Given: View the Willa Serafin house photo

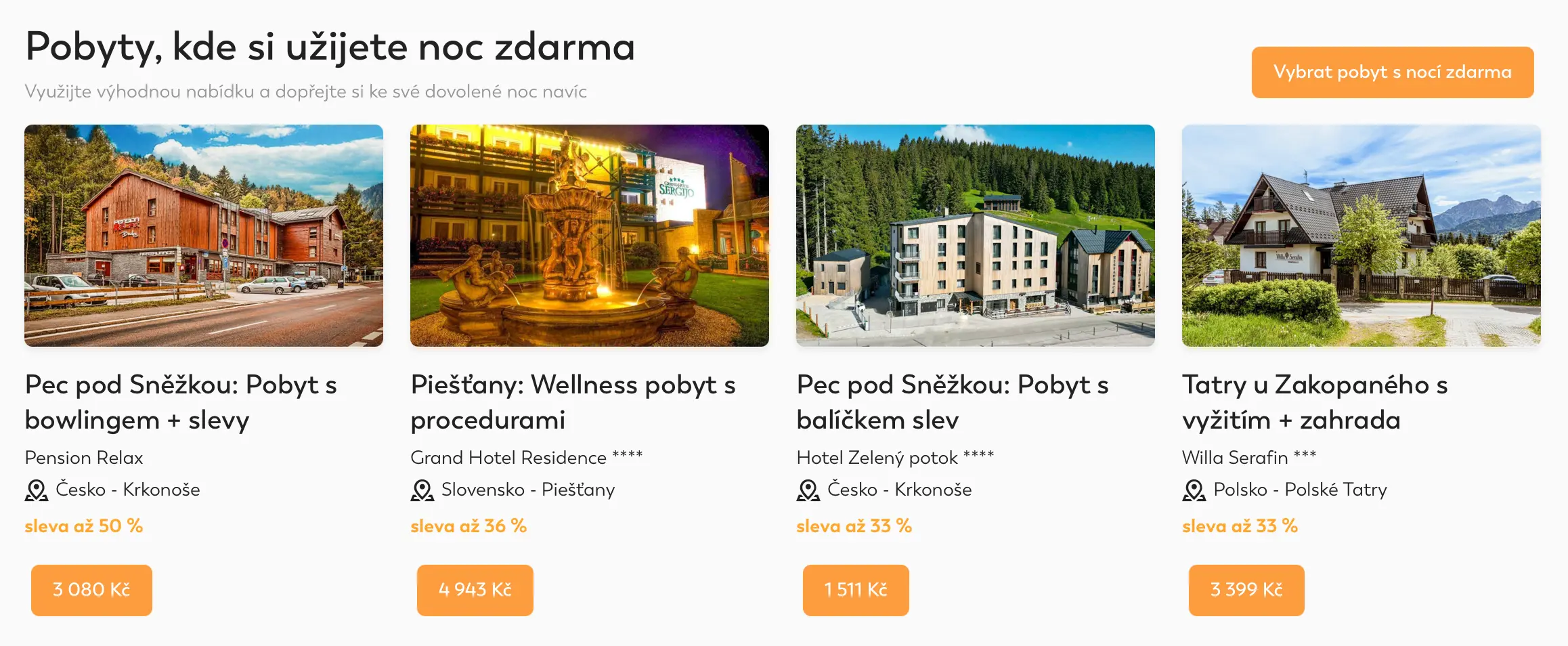Looking at the screenshot, I should 1362,236.
